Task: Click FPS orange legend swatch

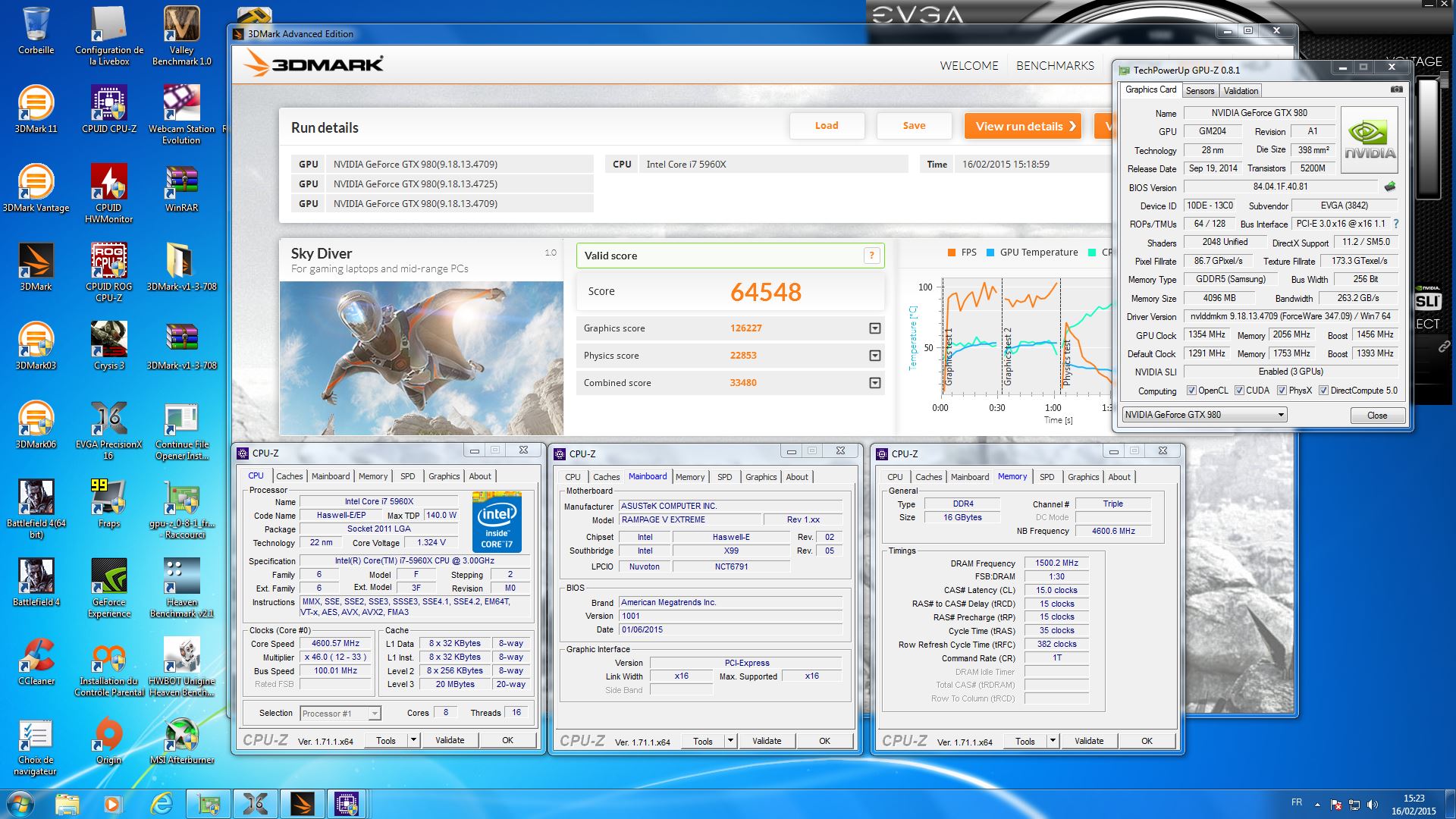Action: click(951, 253)
